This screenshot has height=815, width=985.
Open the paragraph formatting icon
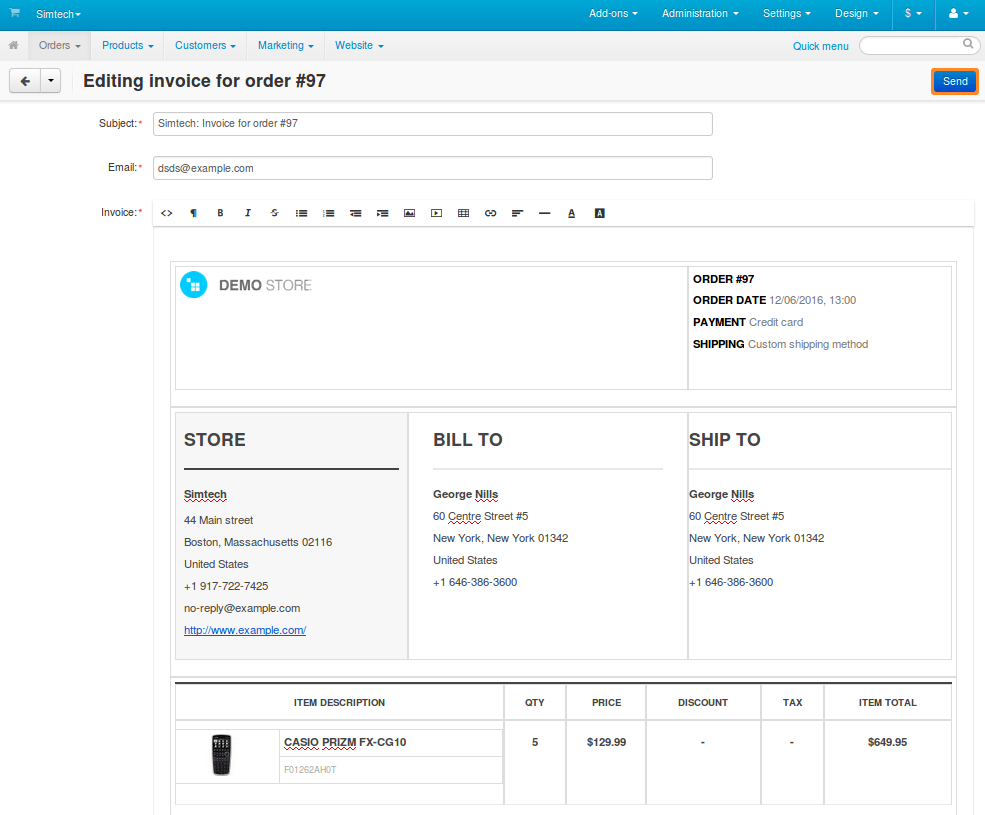[x=193, y=213]
